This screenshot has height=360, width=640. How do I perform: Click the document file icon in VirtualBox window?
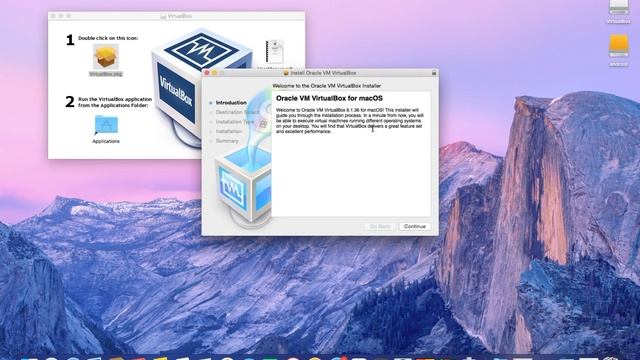point(275,51)
